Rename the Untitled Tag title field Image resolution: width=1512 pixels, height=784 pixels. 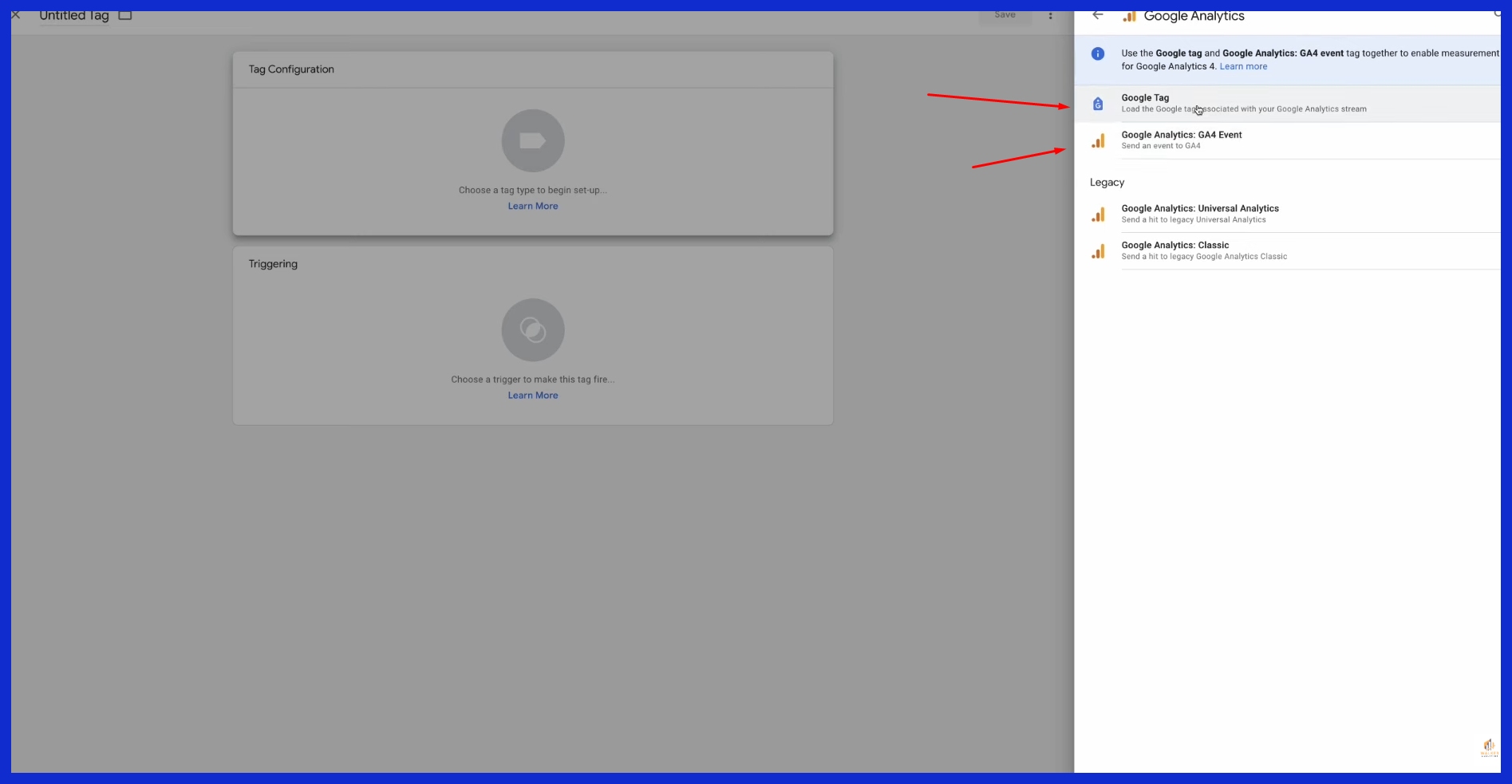[x=74, y=16]
